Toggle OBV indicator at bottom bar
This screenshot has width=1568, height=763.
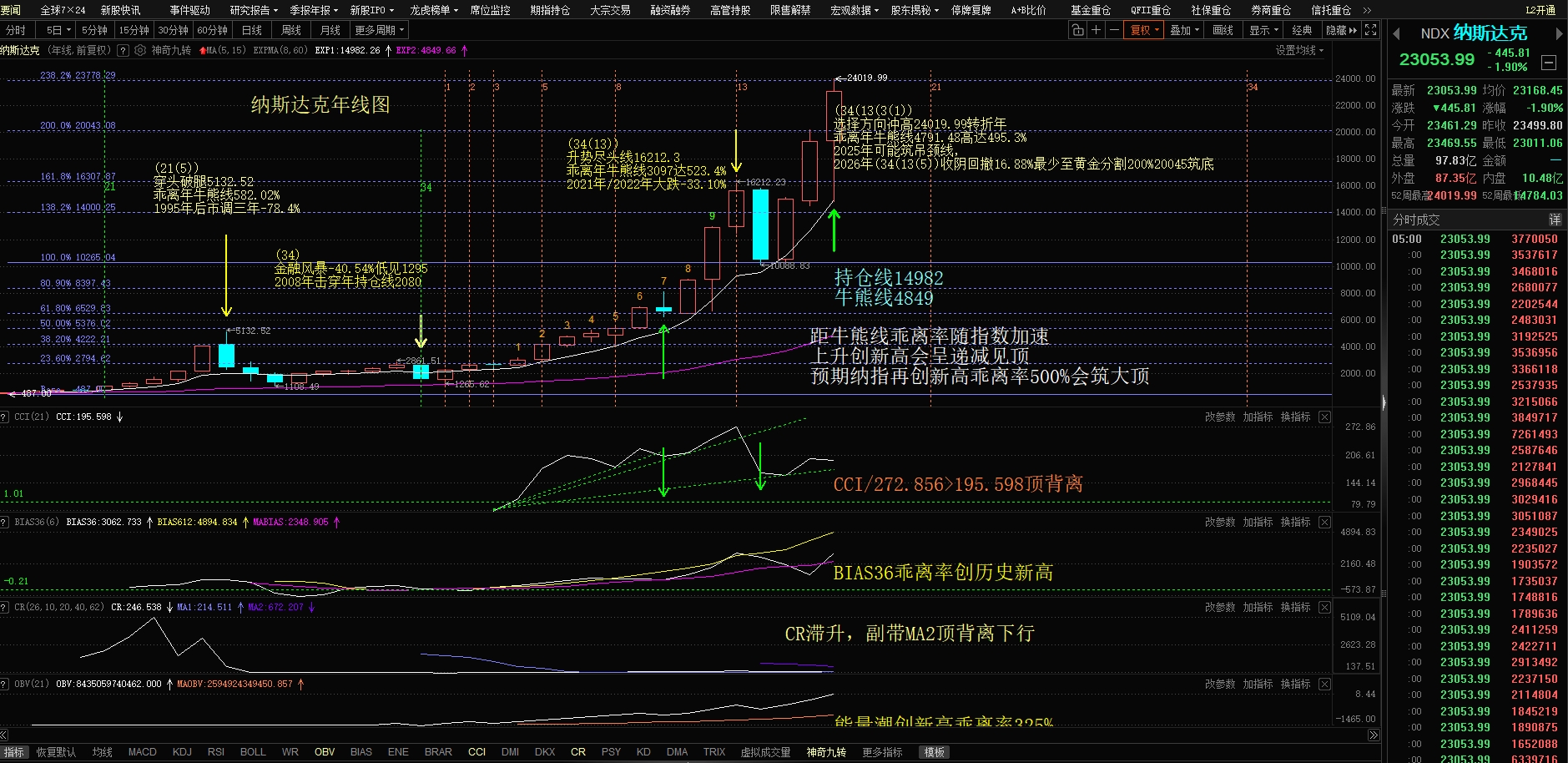(x=325, y=752)
